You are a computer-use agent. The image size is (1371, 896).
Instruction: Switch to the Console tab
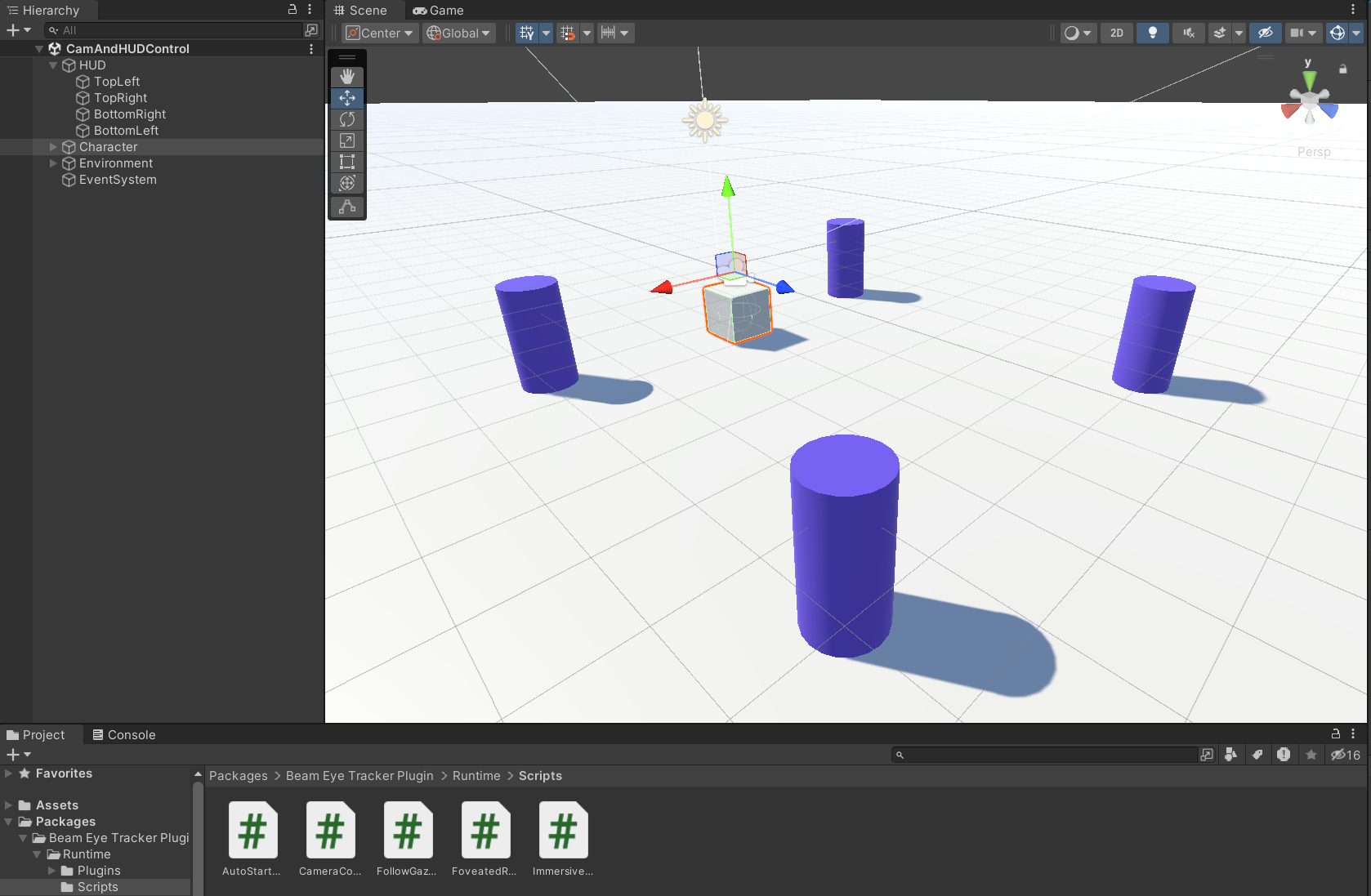[124, 734]
